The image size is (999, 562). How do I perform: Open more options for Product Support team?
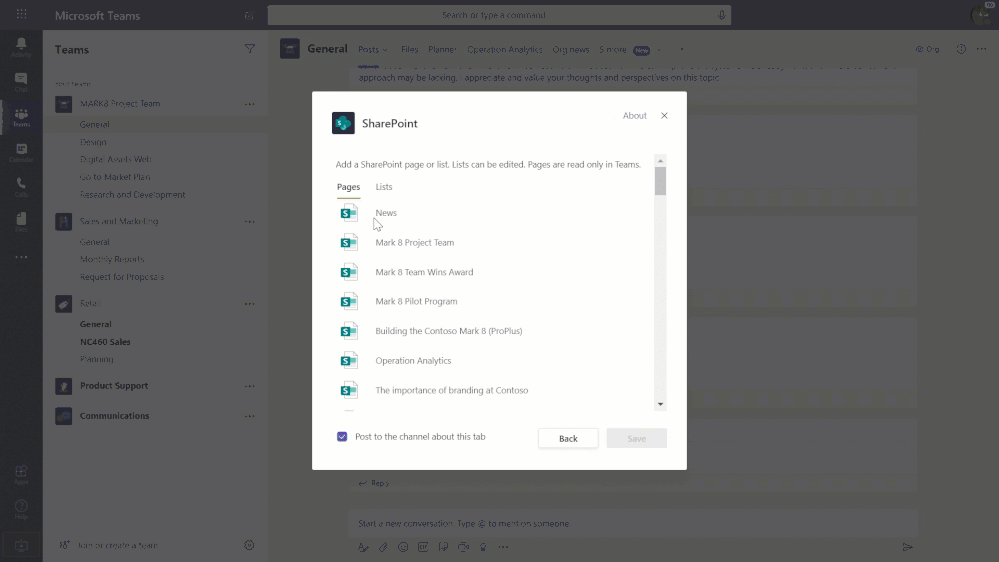[x=250, y=386]
